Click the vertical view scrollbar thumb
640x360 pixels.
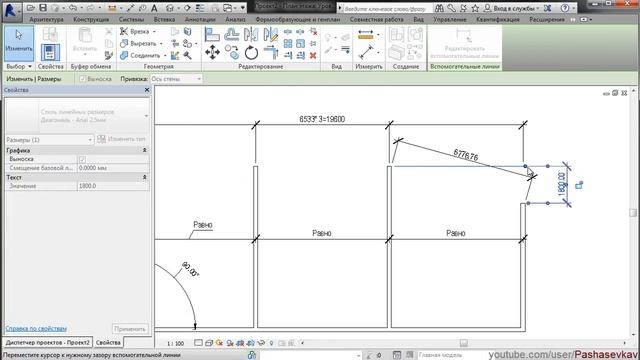[633, 213]
